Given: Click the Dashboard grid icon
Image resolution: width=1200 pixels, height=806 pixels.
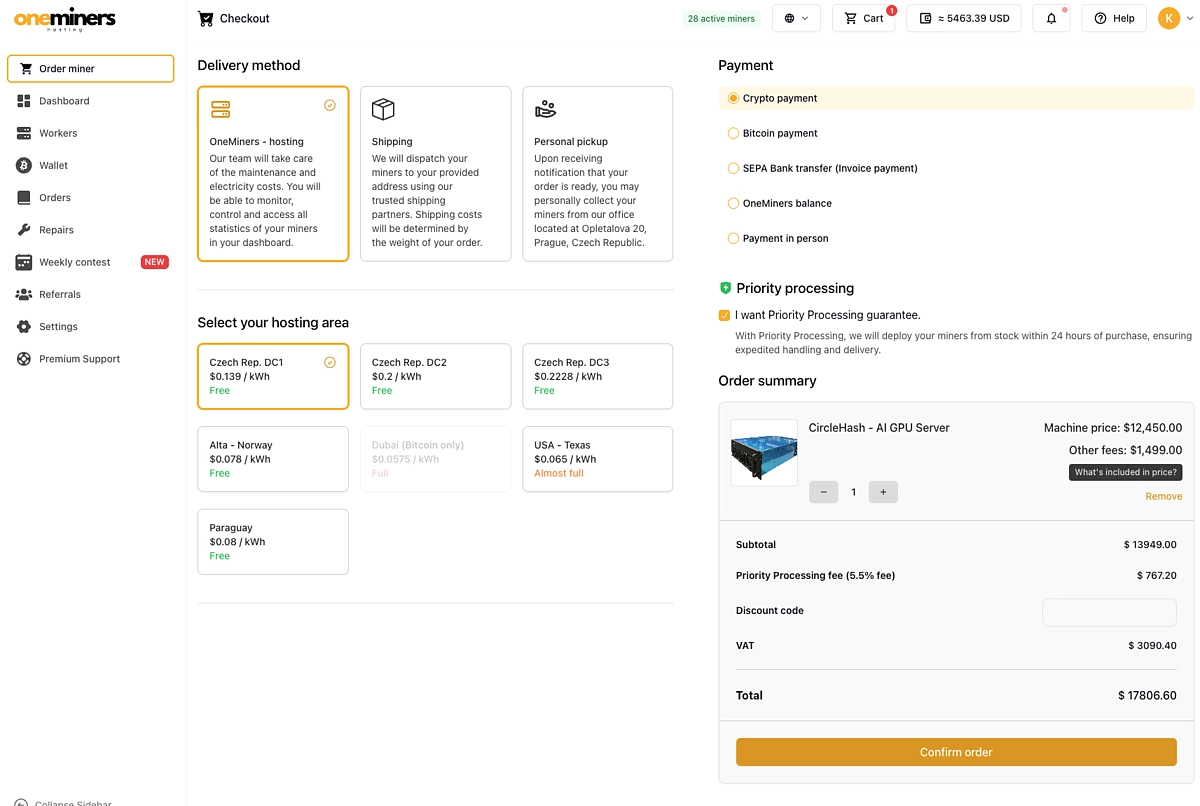Looking at the screenshot, I should click(24, 101).
